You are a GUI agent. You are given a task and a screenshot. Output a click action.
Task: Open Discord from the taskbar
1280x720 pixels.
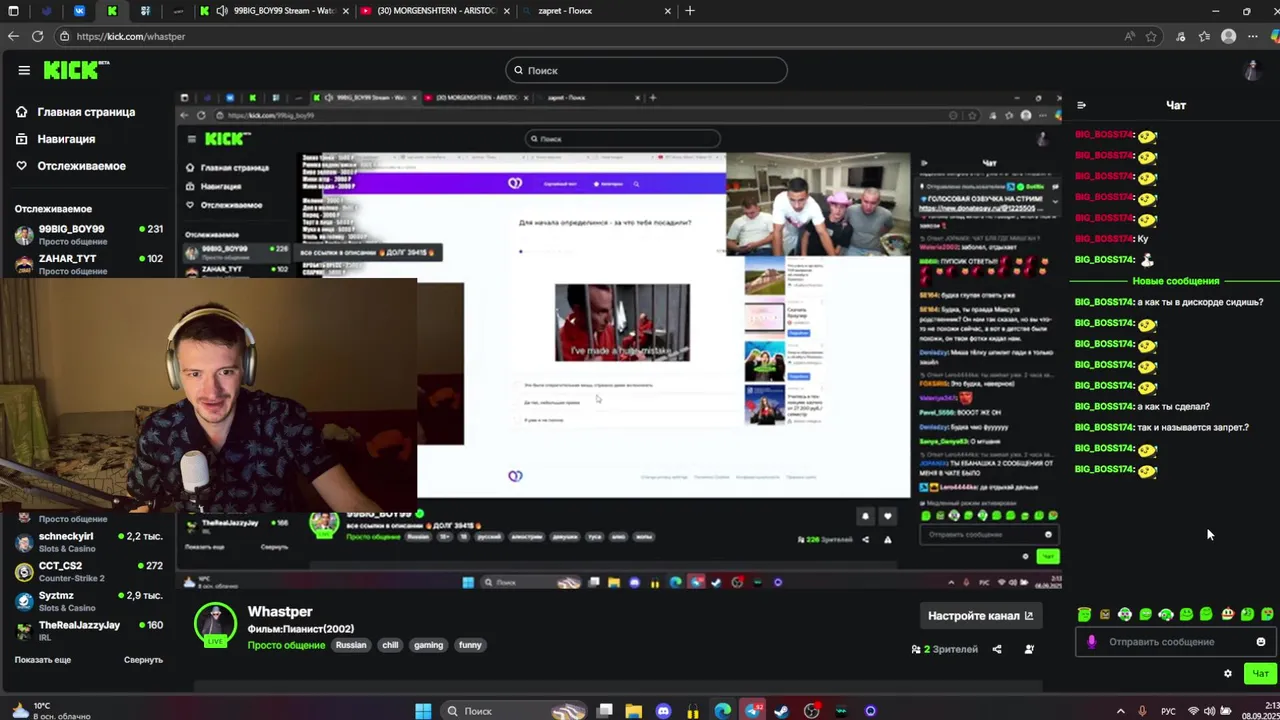pos(663,711)
